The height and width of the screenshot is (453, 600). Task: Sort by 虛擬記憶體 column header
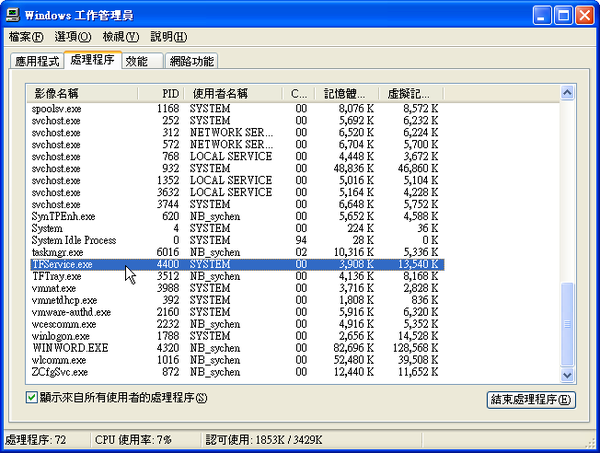[x=411, y=93]
